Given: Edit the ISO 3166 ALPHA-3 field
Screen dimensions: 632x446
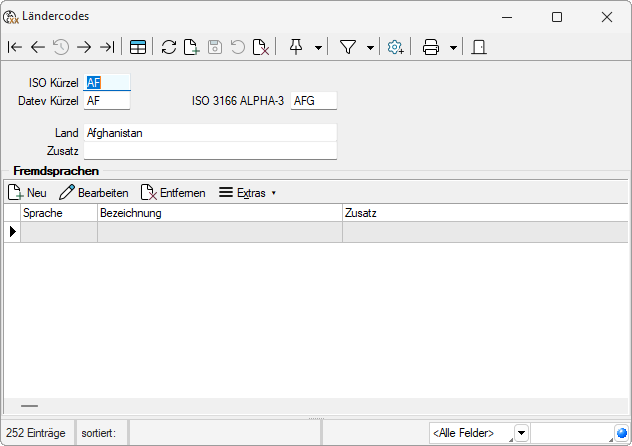Looking at the screenshot, I should click(314, 101).
